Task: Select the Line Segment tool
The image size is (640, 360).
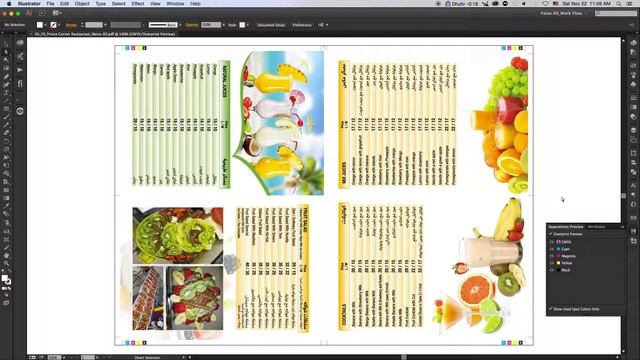Action: (x=6, y=101)
